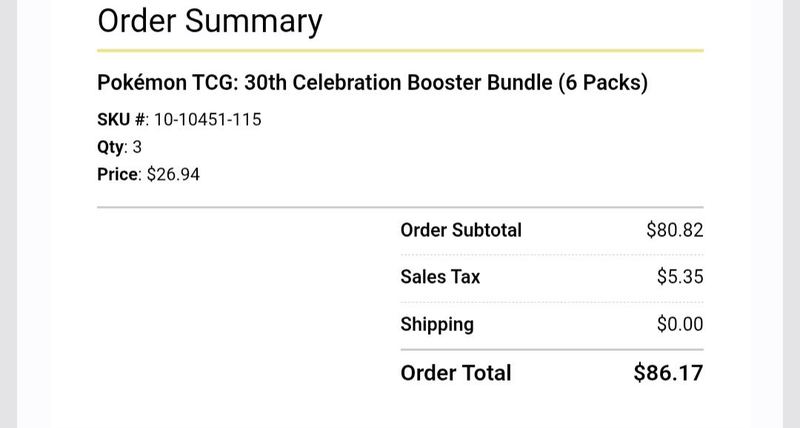Click the Price label
The image size is (800, 428).
pyautogui.click(x=117, y=174)
